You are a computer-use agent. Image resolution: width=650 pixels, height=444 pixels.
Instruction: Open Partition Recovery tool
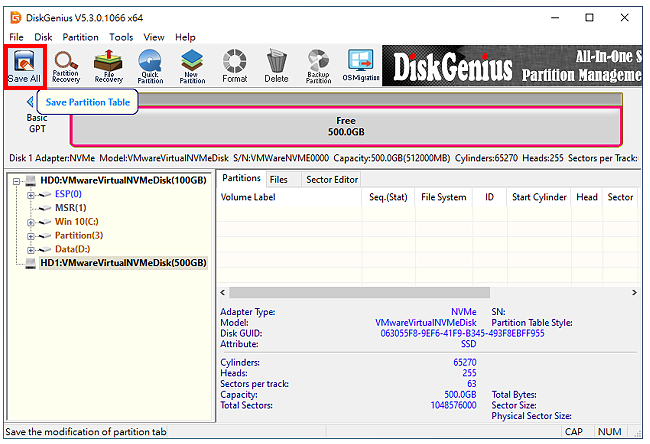tap(66, 66)
